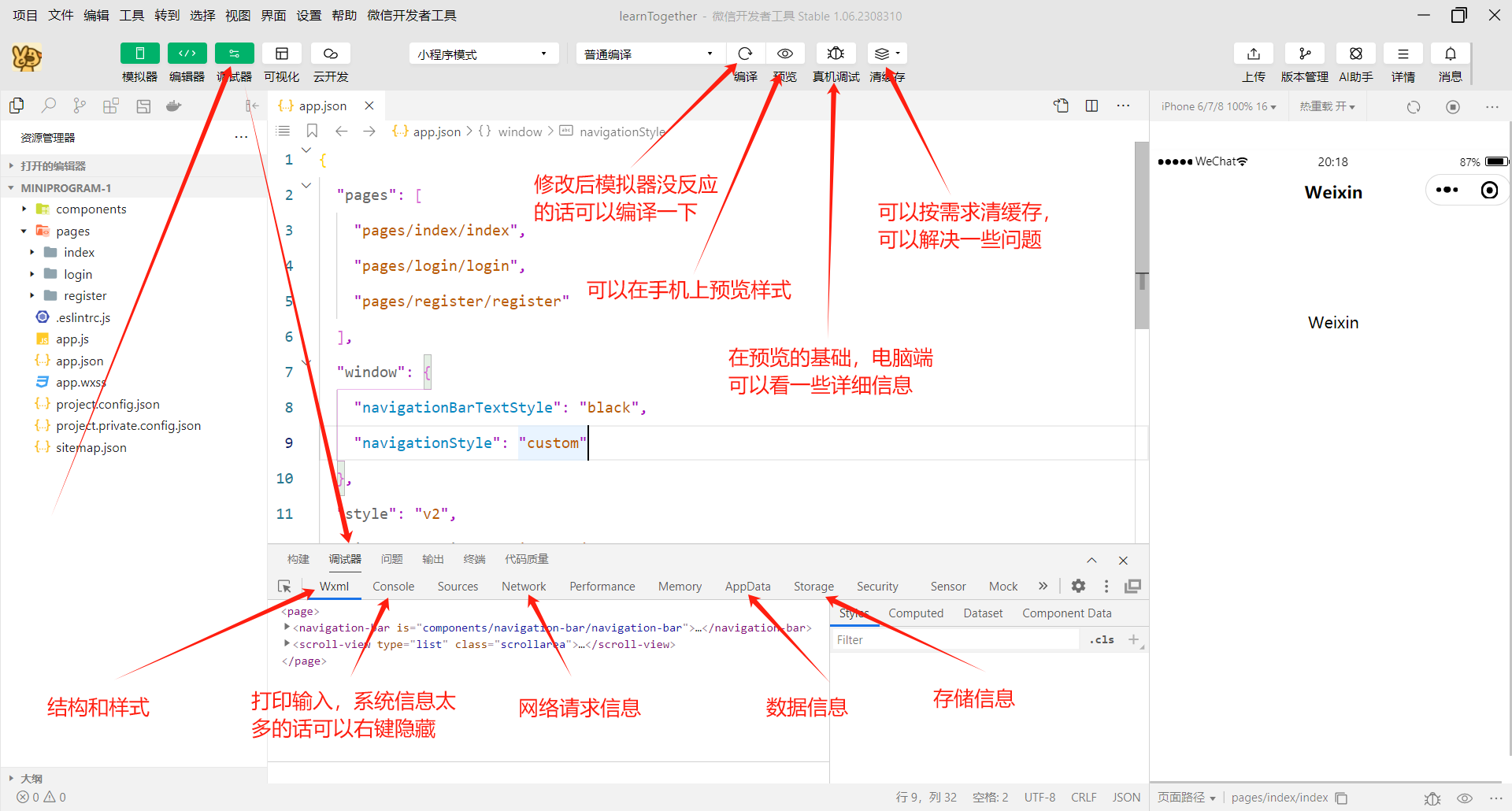The height and width of the screenshot is (811, 1512).
Task: Open the 工具 menu
Action: click(132, 16)
